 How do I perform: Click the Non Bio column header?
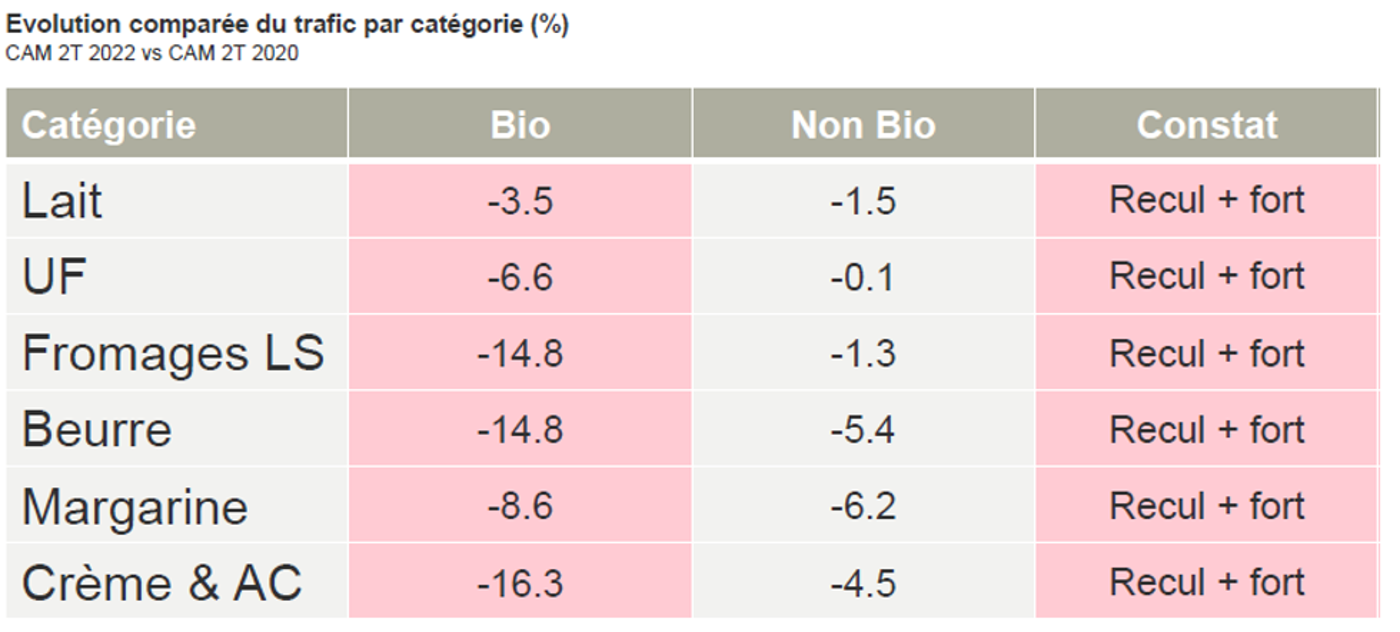[863, 125]
